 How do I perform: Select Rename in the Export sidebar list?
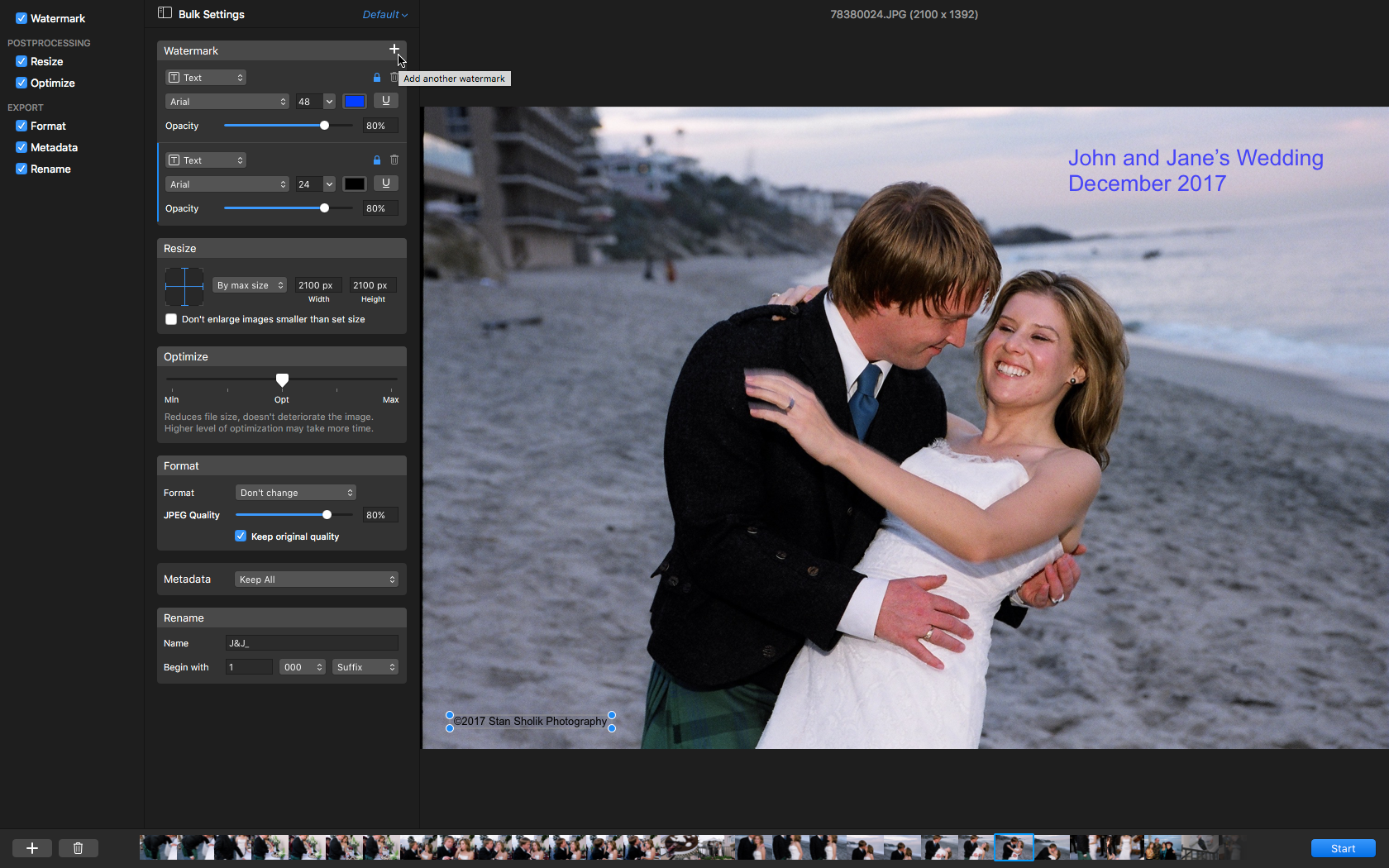pyautogui.click(x=50, y=169)
